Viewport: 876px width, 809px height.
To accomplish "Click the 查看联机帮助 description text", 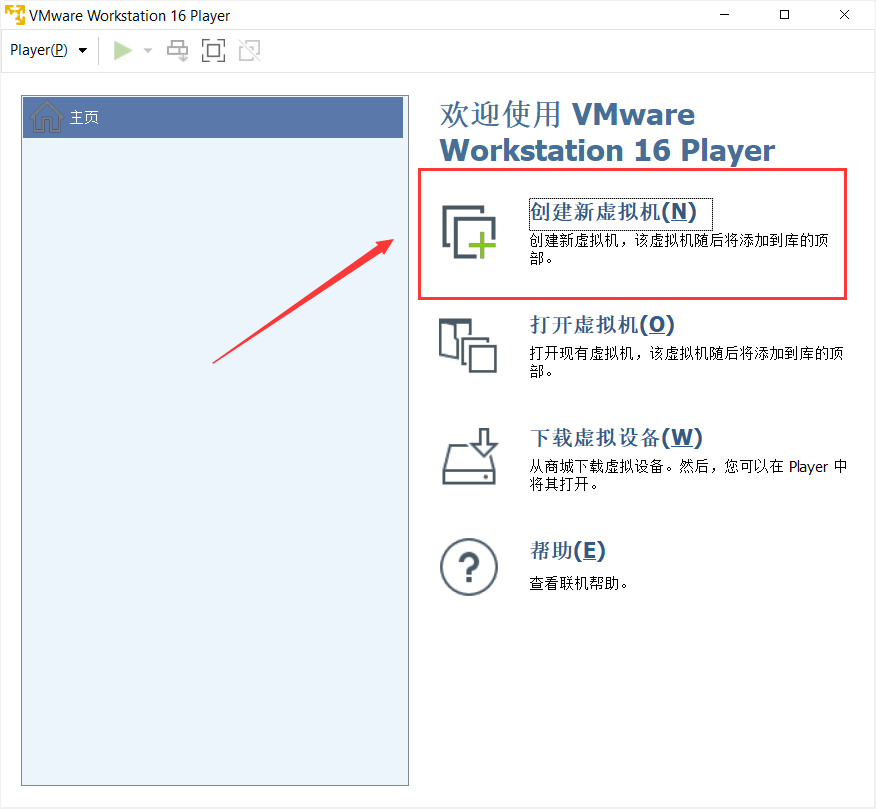I will 578,583.
